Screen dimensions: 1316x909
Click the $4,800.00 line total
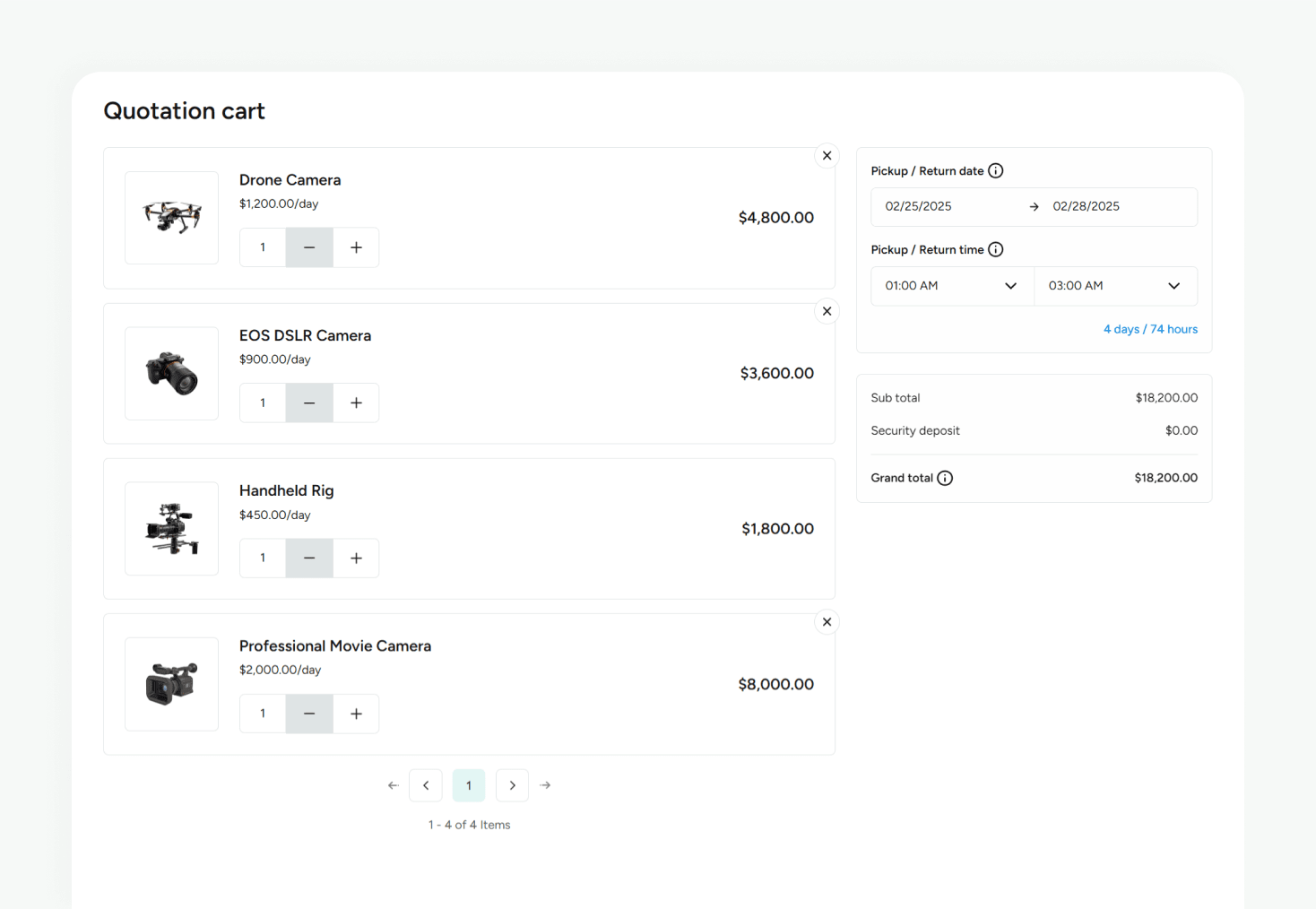(776, 218)
